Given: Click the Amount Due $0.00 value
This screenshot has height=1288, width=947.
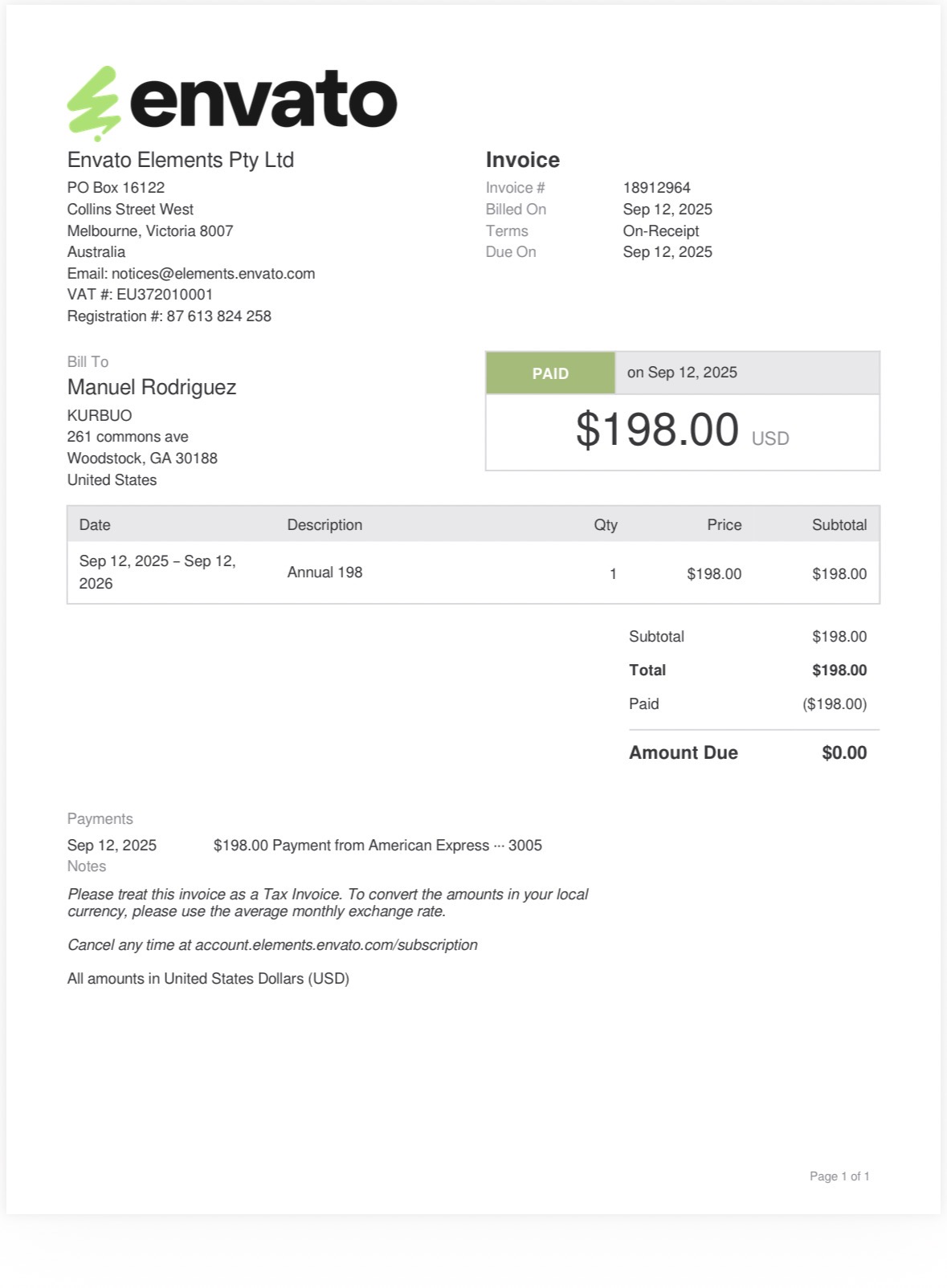Looking at the screenshot, I should pos(843,753).
